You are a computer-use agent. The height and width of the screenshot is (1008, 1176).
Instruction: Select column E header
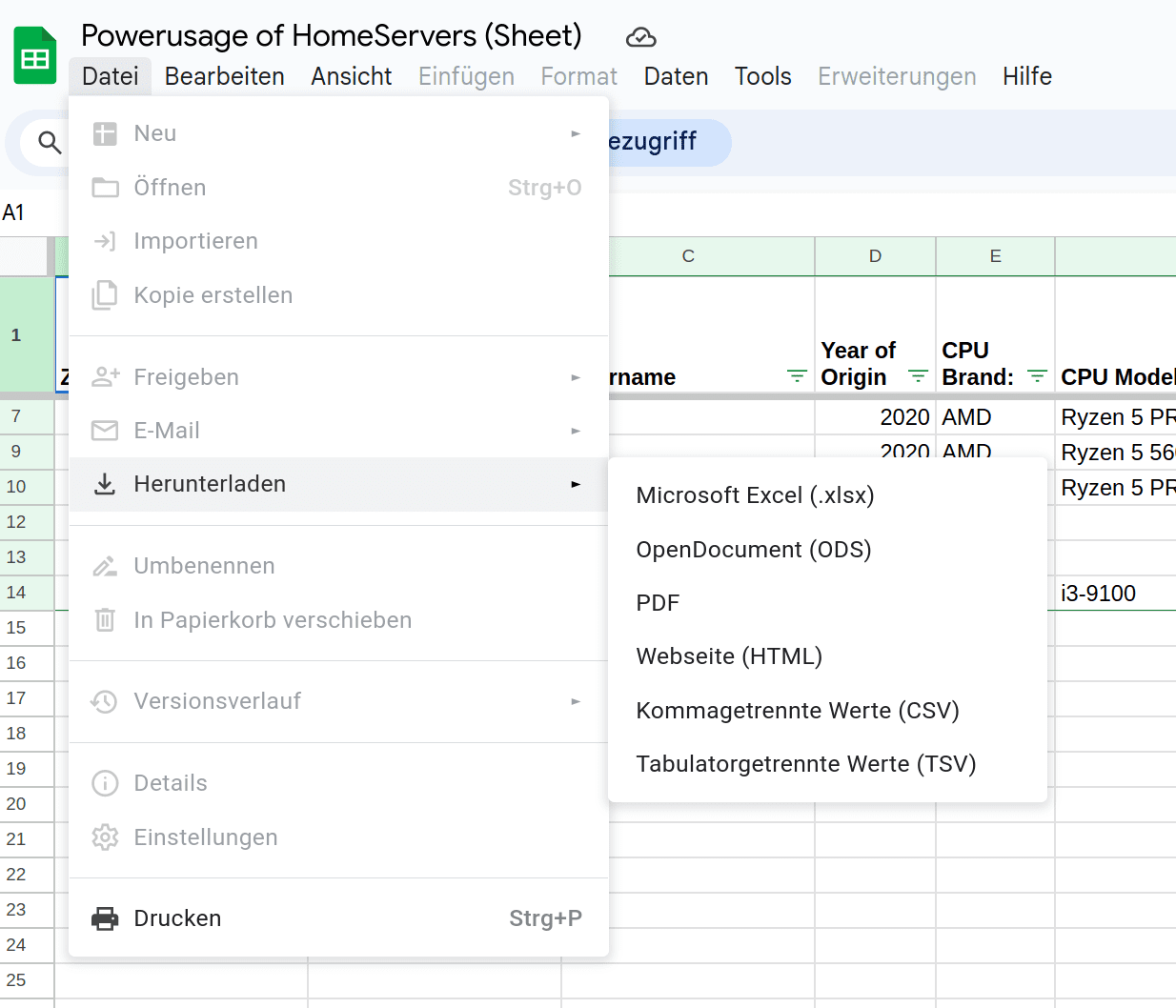coord(995,256)
